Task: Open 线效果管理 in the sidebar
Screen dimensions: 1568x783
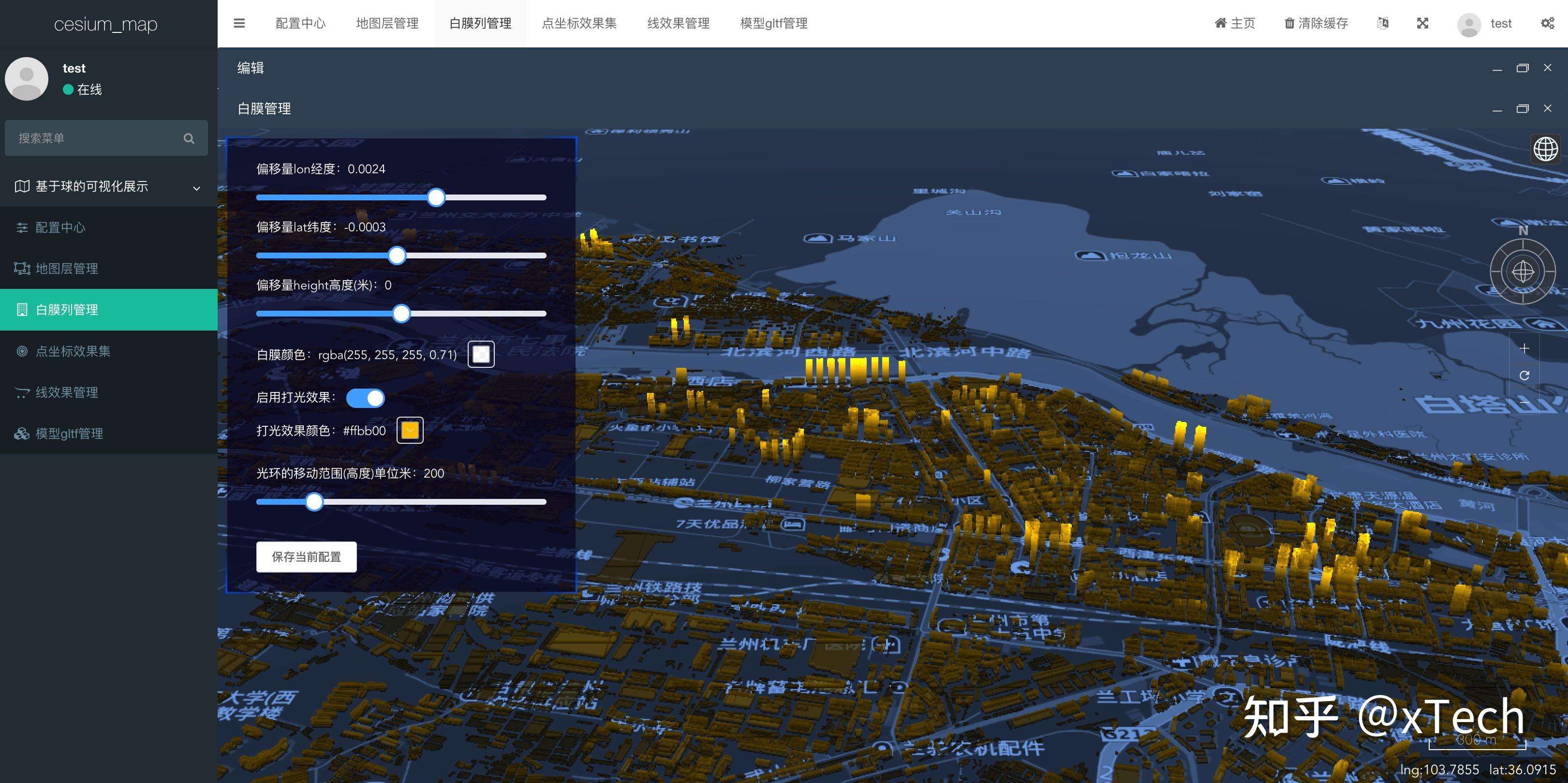Action: point(67,393)
